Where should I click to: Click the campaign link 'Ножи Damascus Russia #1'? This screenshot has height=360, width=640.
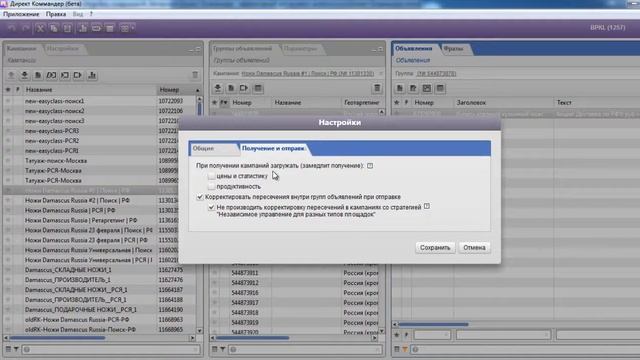coord(307,73)
